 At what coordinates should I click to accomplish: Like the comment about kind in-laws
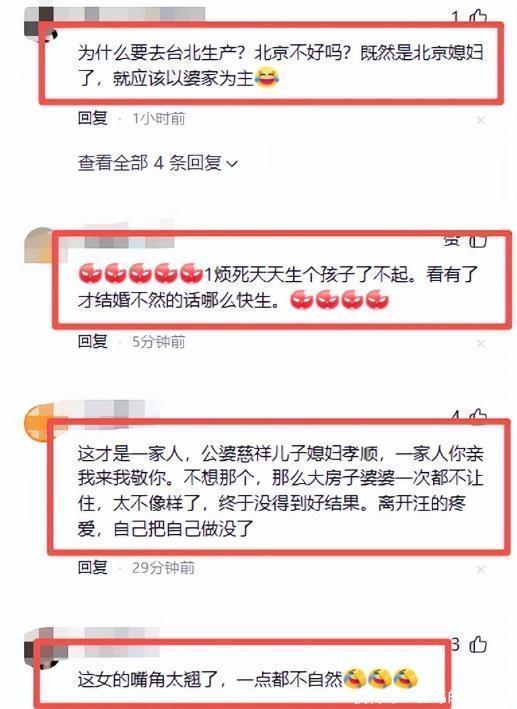478,417
